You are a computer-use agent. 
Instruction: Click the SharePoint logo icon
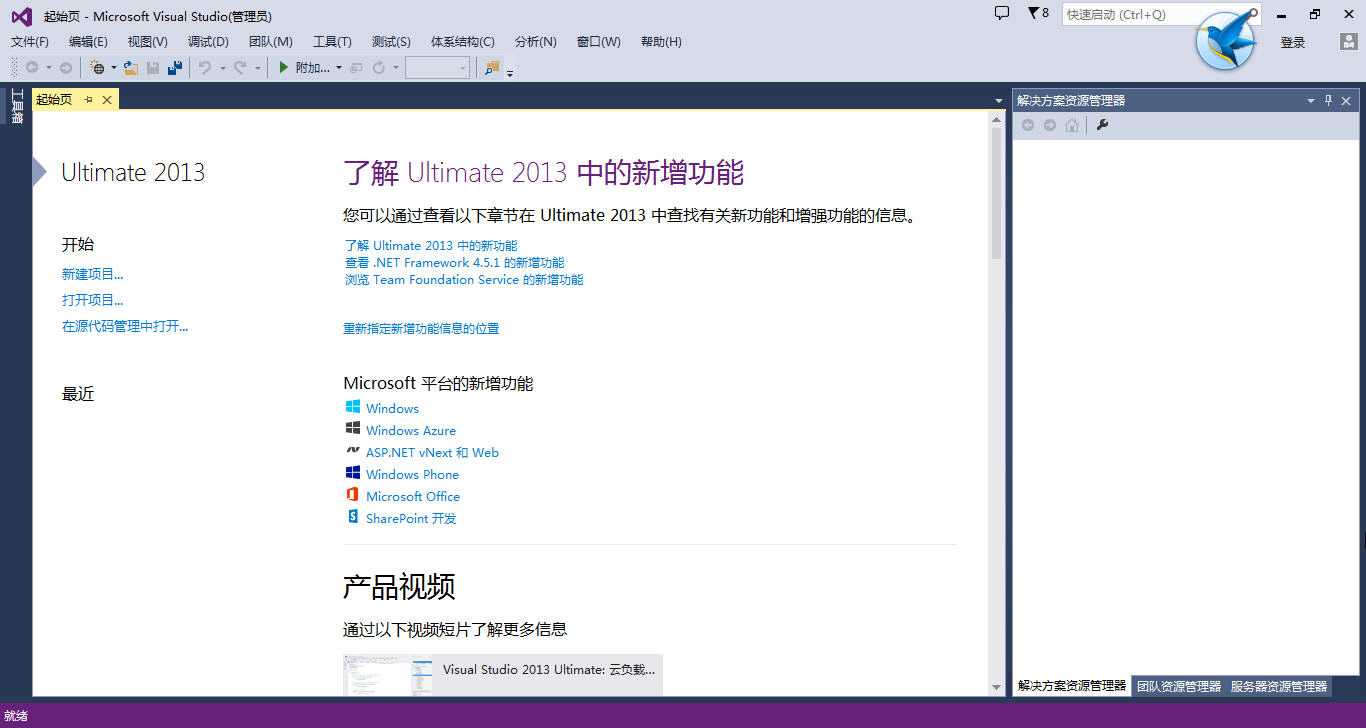pyautogui.click(x=352, y=517)
